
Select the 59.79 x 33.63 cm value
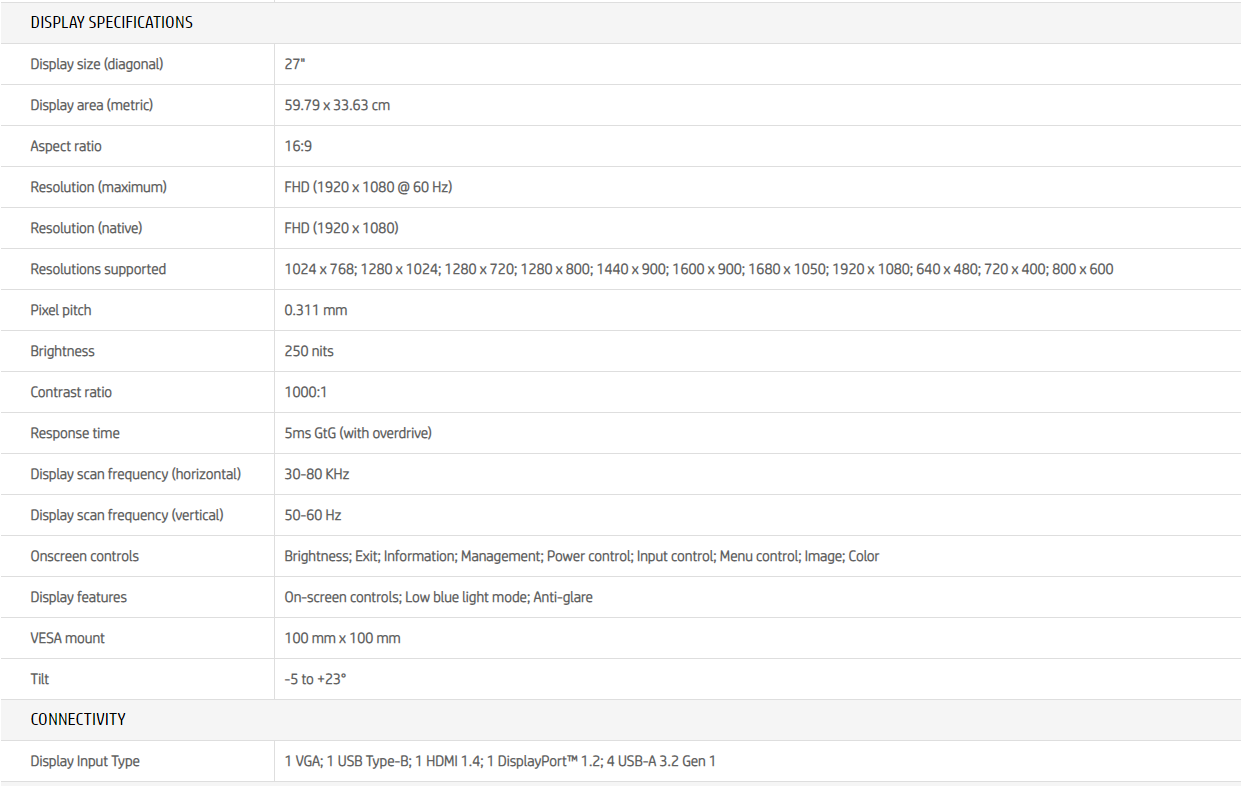coord(337,105)
